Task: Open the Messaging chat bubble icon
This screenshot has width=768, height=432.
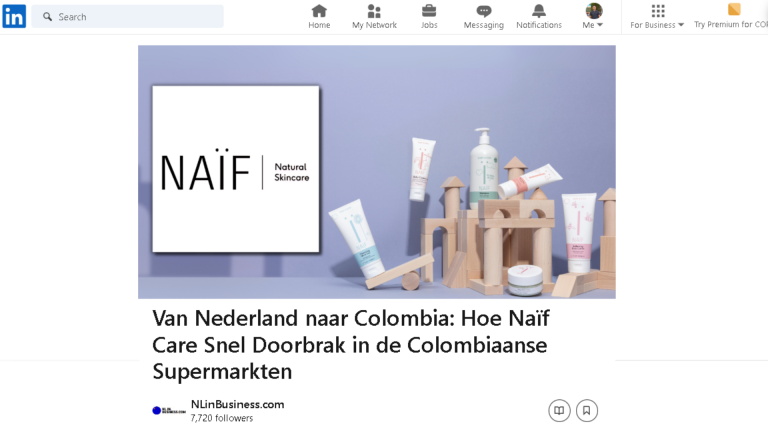Action: click(x=483, y=11)
